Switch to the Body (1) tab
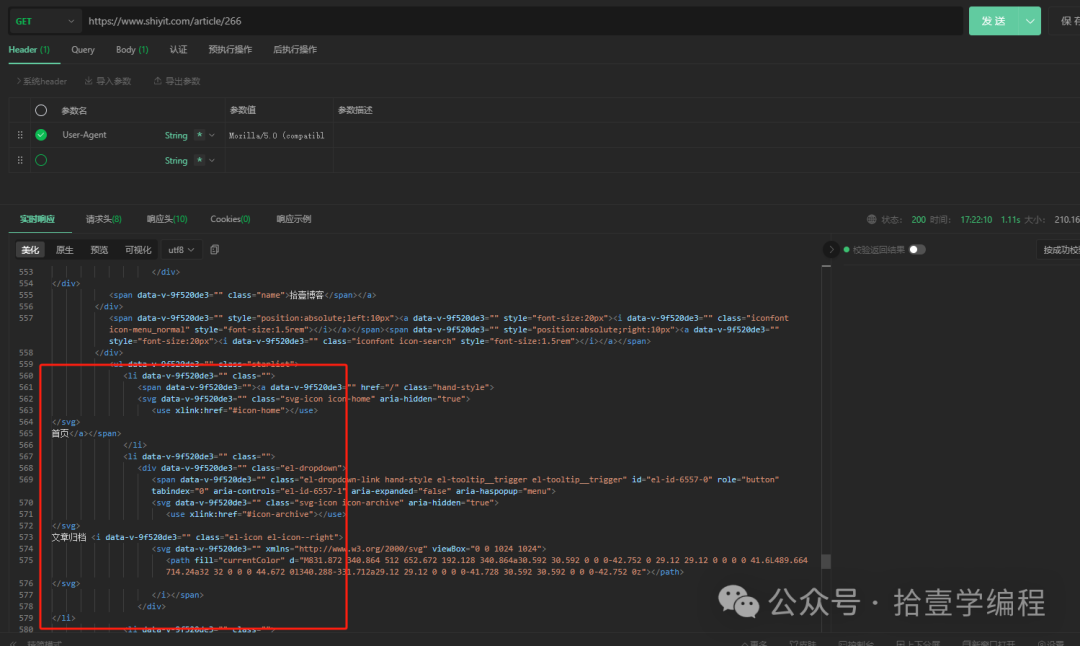Viewport: 1080px width, 646px height. click(x=132, y=50)
